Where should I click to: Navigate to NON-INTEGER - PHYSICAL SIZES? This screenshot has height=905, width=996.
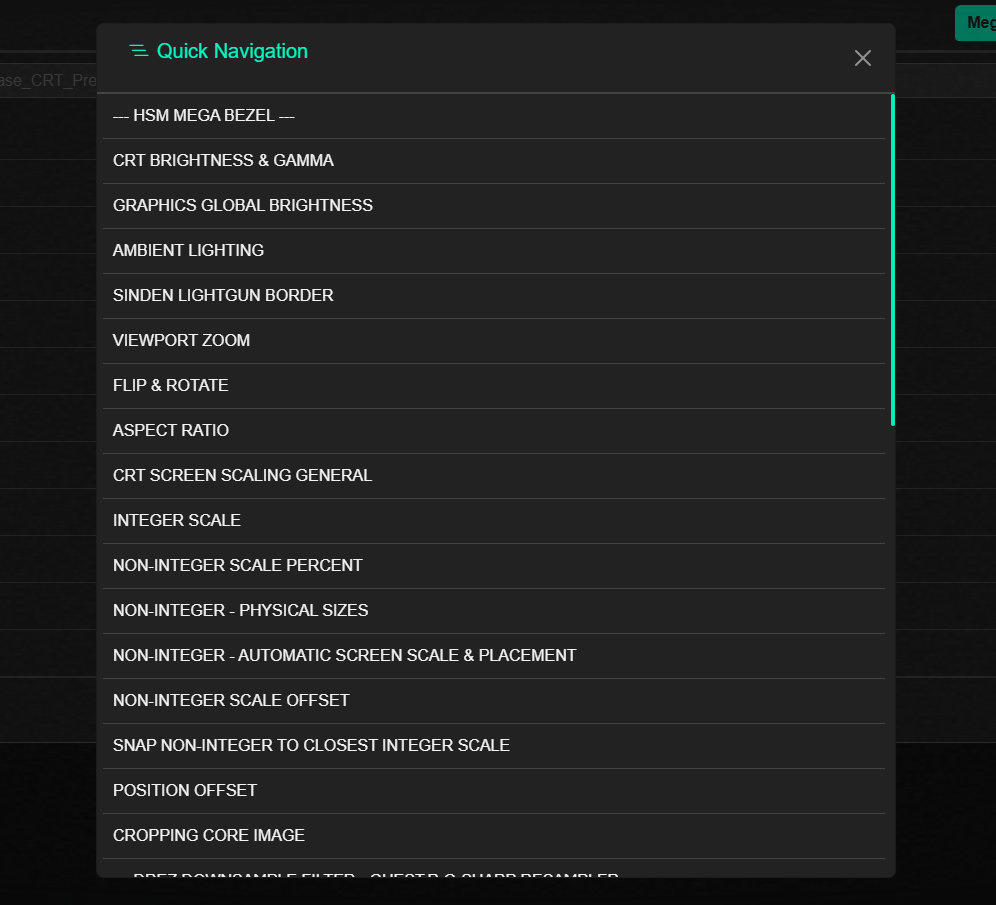pyautogui.click(x=241, y=611)
